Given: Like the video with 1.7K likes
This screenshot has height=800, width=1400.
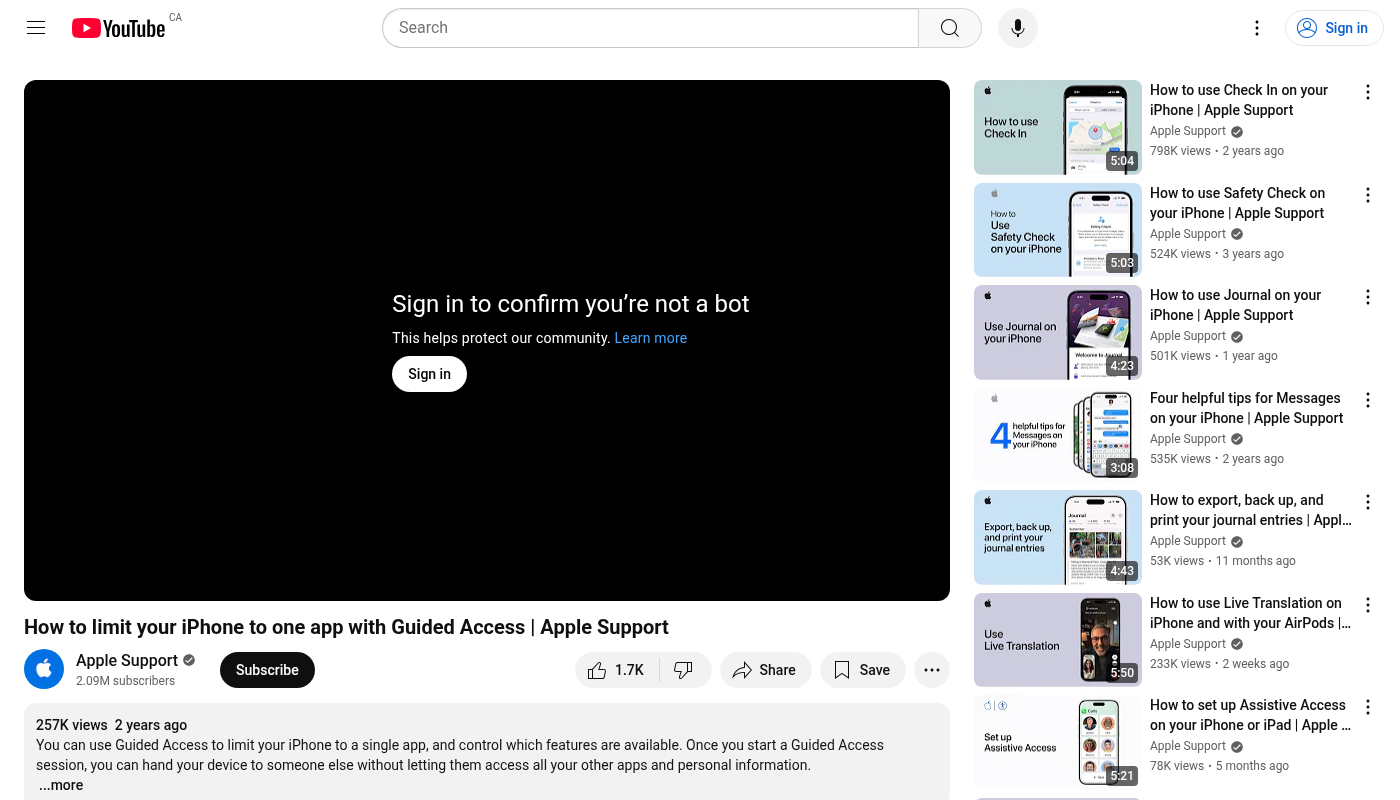Looking at the screenshot, I should pos(617,670).
